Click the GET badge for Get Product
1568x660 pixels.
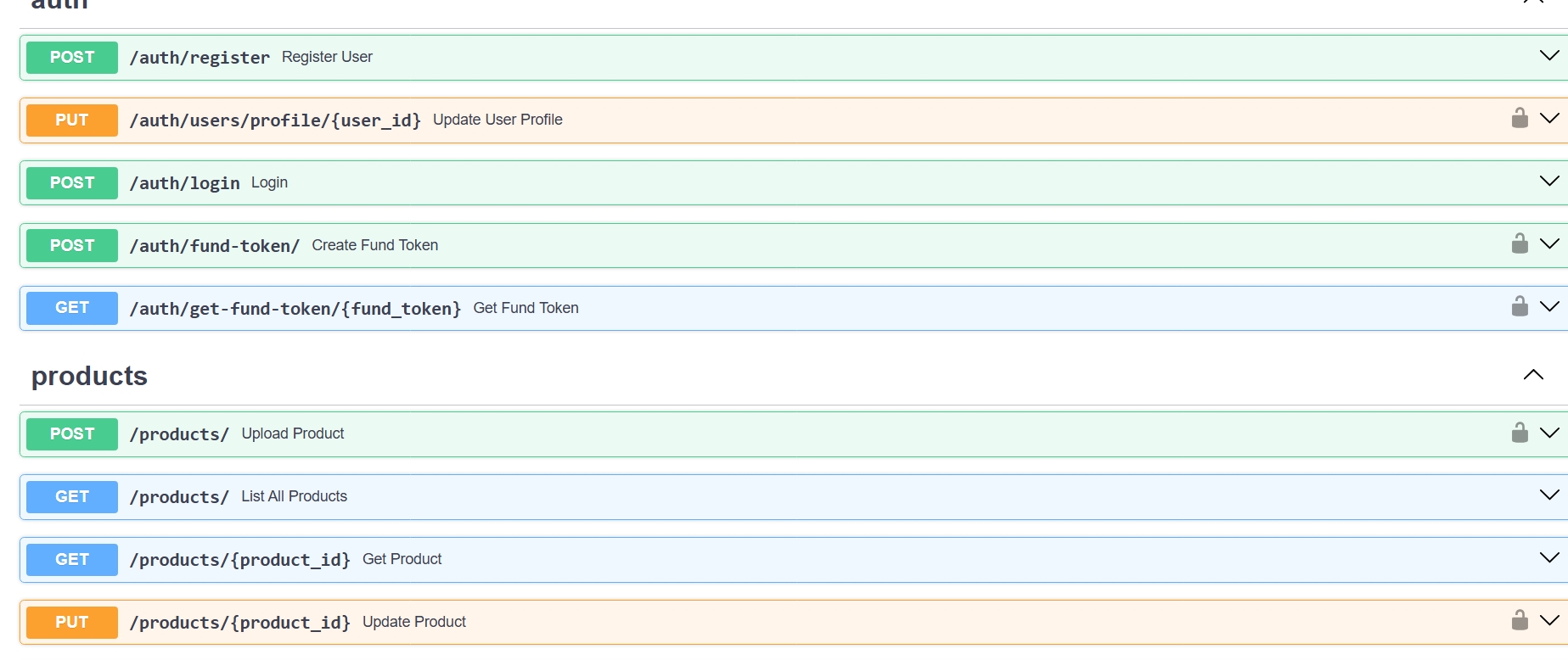pos(72,560)
